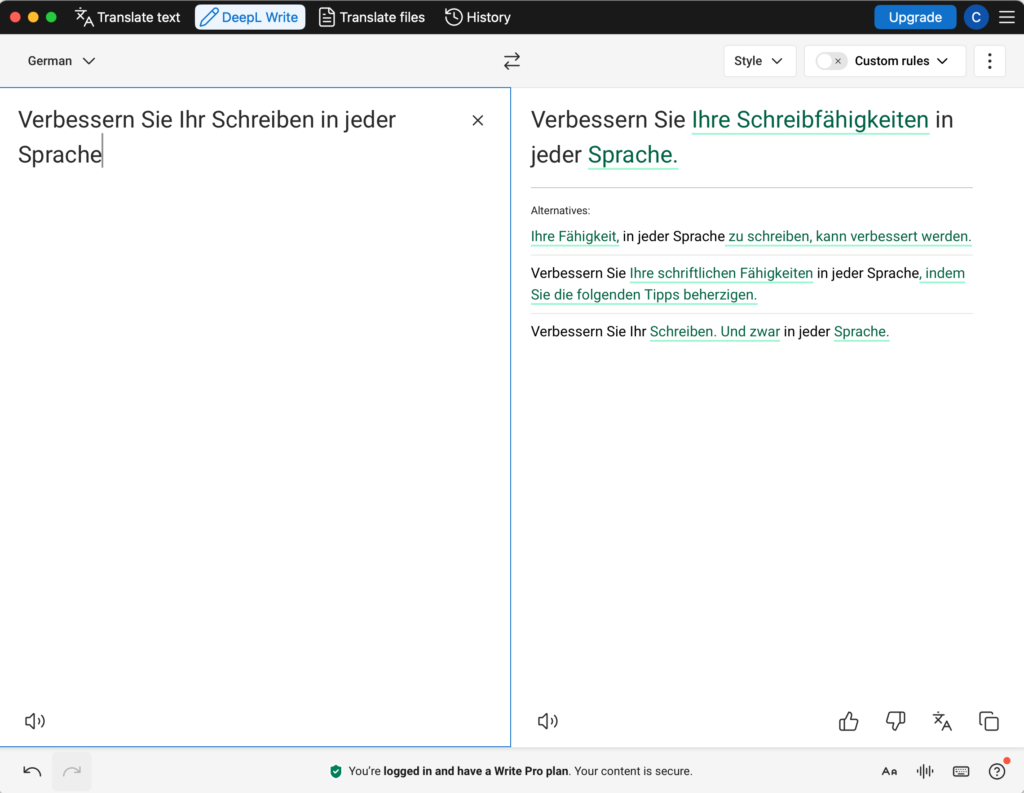
Task: Click the Upgrade button
Action: (x=914, y=17)
